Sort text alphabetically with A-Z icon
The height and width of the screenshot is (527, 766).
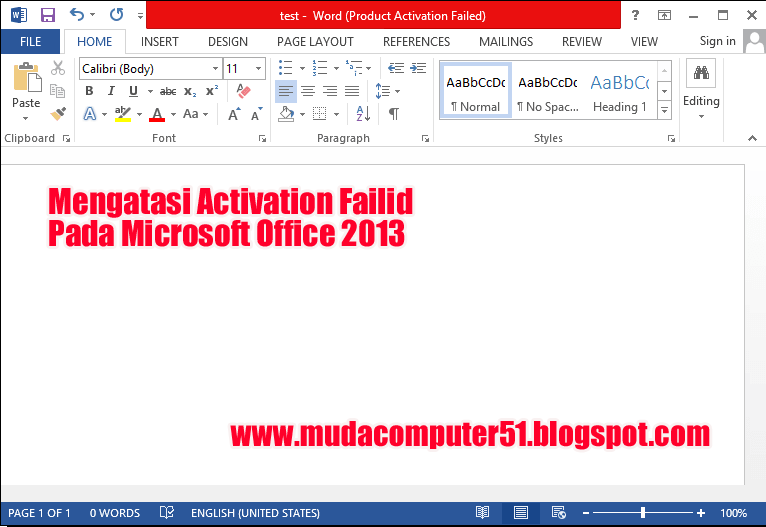363,114
